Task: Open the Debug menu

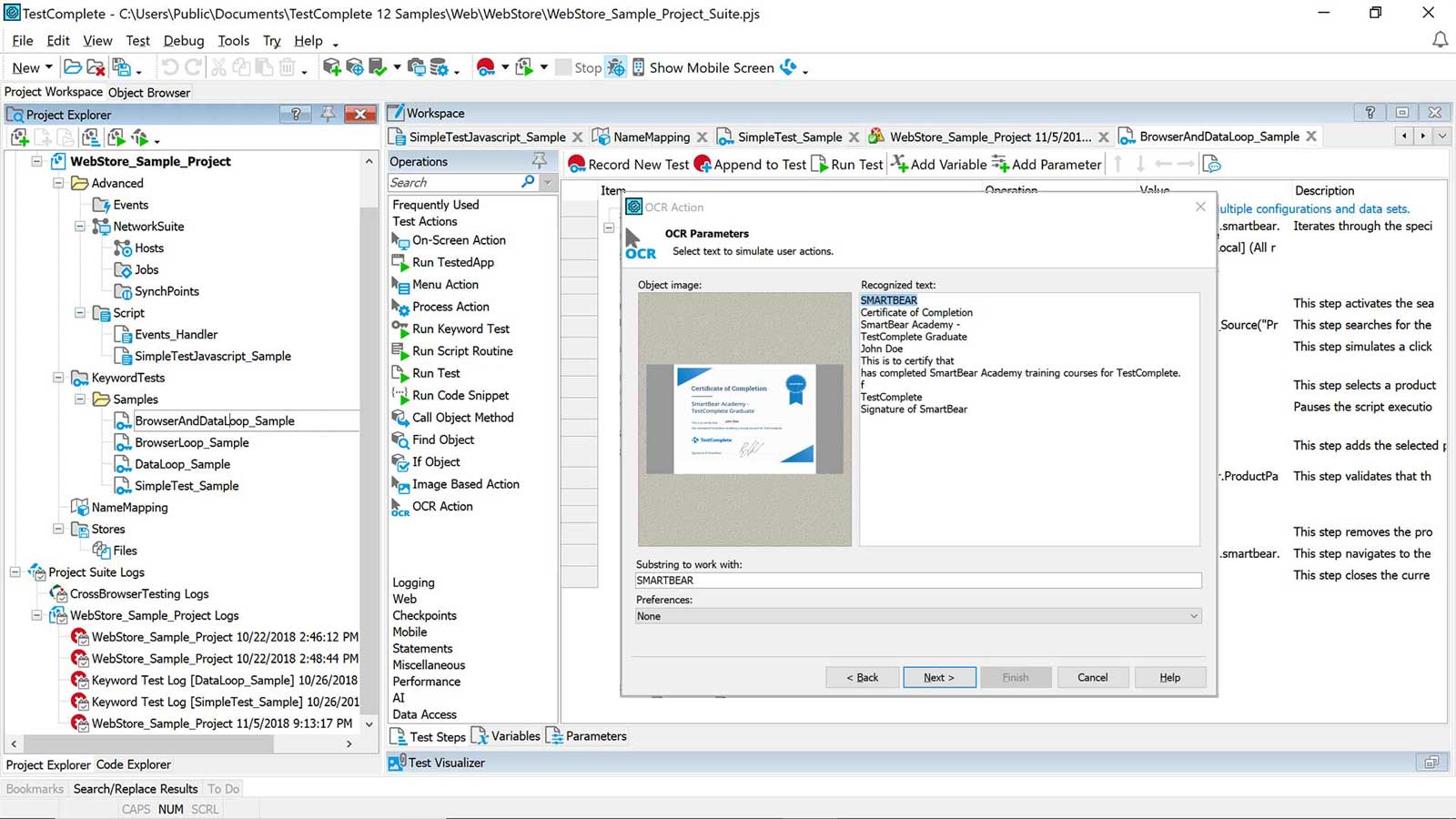Action: point(183,41)
